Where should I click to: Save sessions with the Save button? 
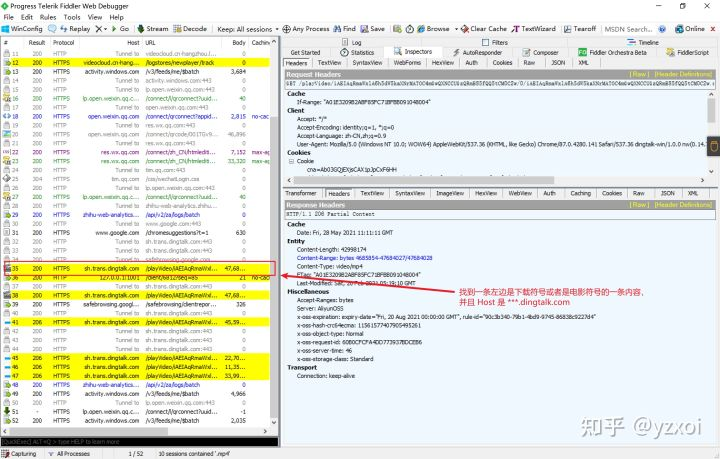(372, 29)
